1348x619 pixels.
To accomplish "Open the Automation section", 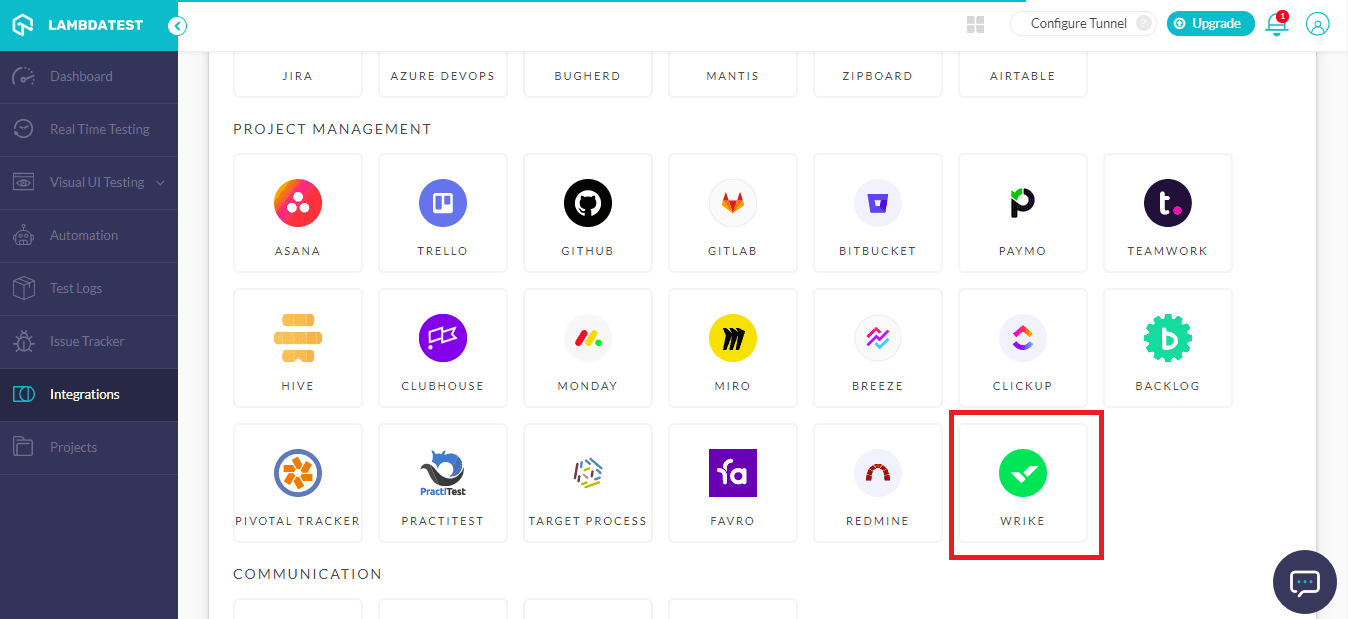I will pos(85,235).
